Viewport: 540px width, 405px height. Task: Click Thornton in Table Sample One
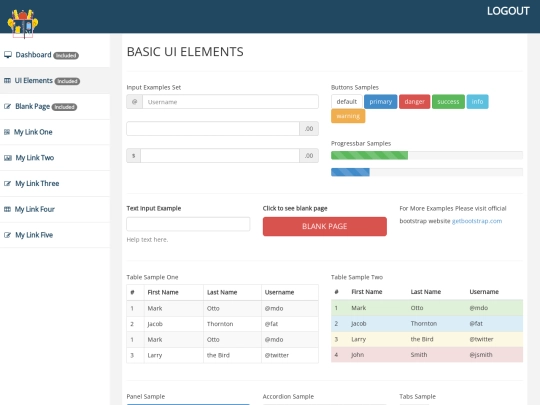point(220,324)
